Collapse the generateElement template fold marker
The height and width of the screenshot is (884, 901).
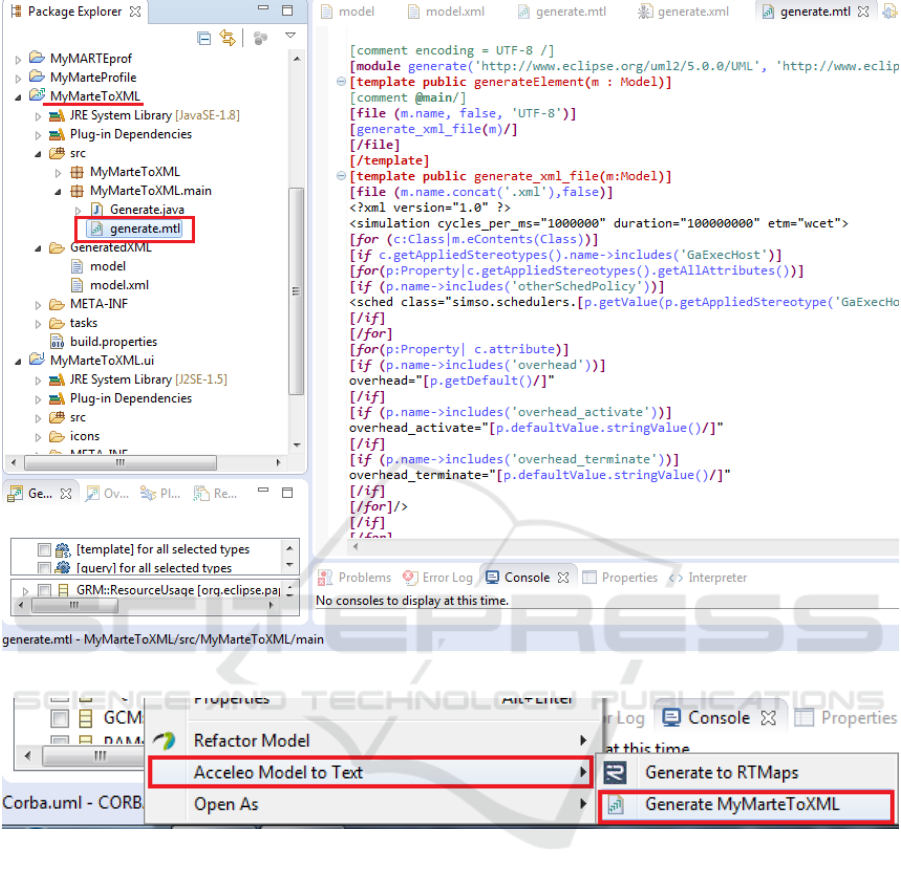pyautogui.click(x=343, y=82)
